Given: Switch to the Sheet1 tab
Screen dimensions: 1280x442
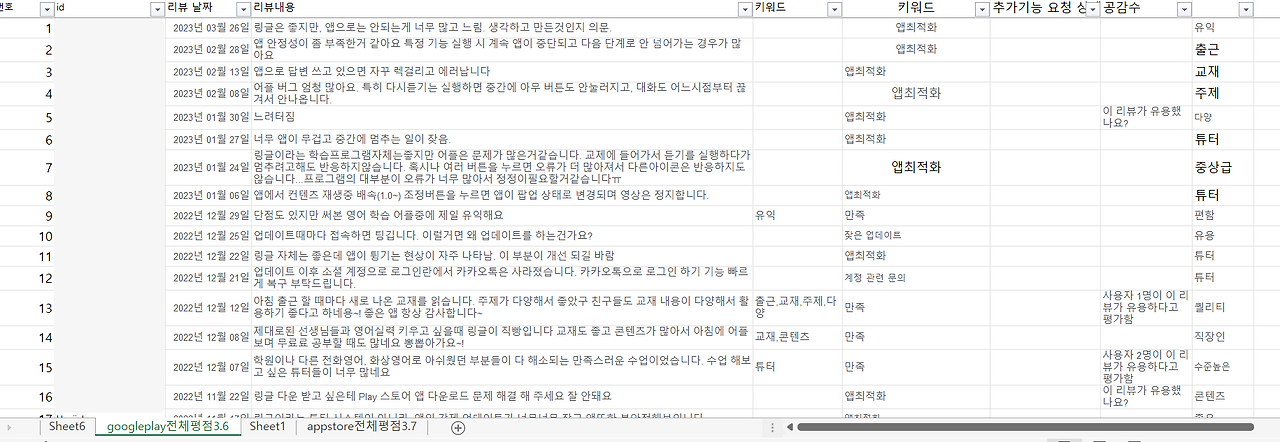Looking at the screenshot, I should (x=267, y=426).
